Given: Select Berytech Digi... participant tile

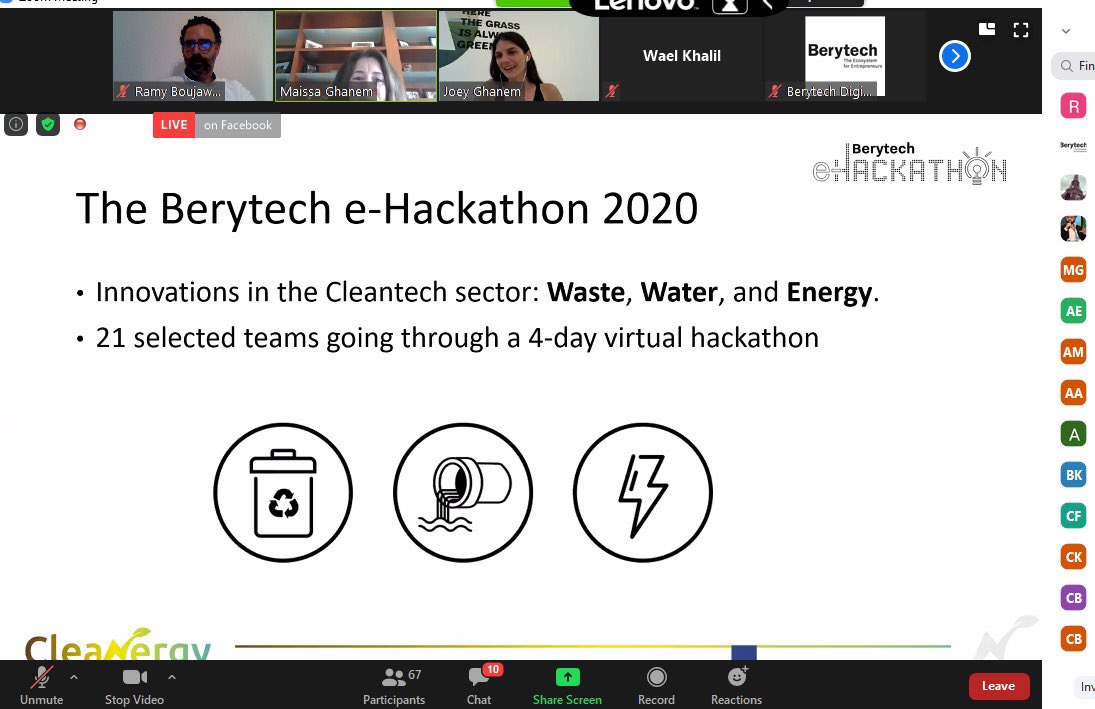Looking at the screenshot, I should [844, 56].
